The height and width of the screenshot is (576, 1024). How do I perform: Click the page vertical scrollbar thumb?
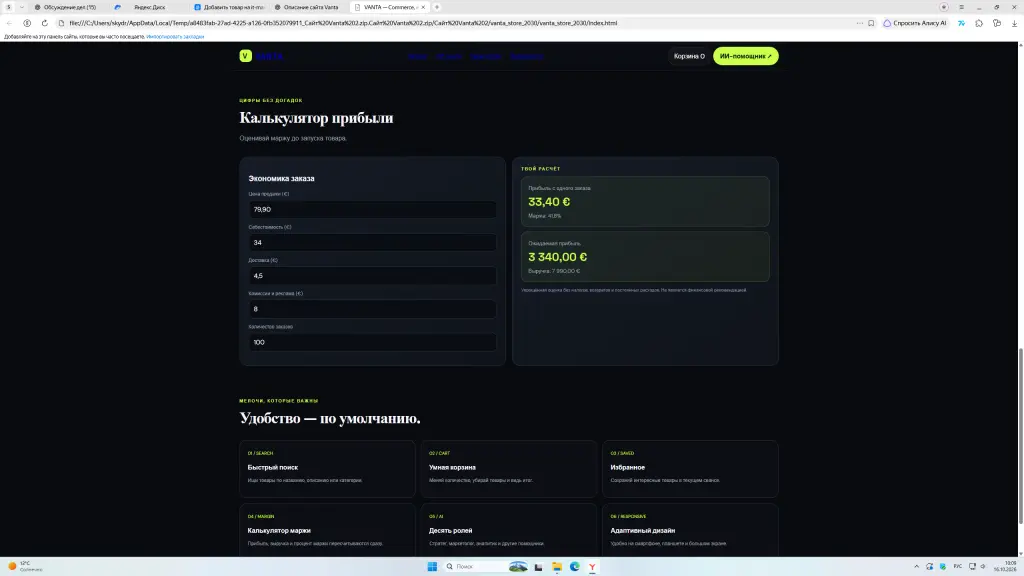tap(1021, 436)
